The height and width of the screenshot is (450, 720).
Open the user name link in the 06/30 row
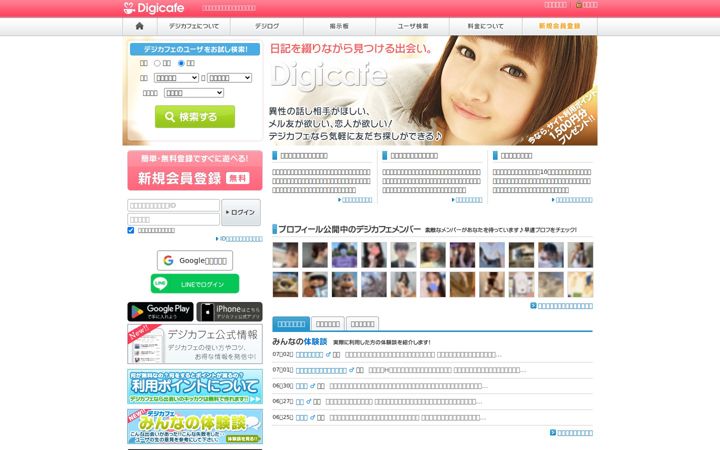[x=302, y=386]
